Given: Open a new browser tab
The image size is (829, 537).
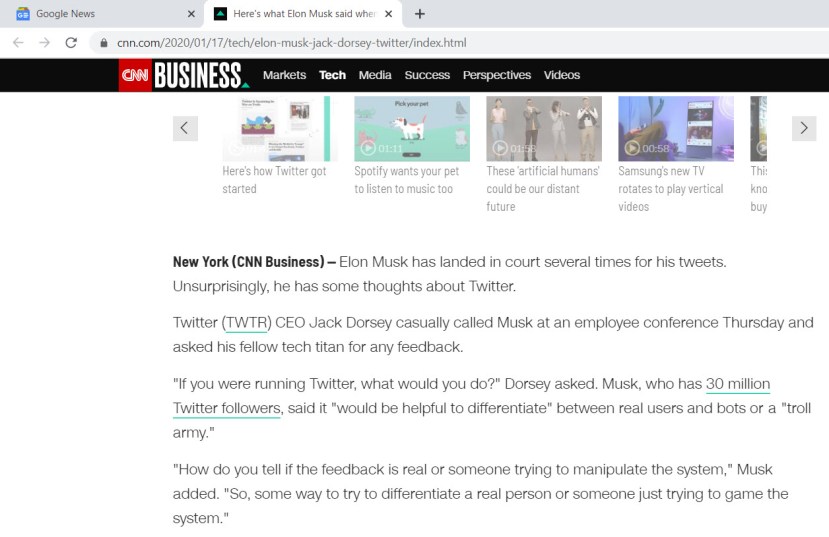Looking at the screenshot, I should pyautogui.click(x=420, y=14).
